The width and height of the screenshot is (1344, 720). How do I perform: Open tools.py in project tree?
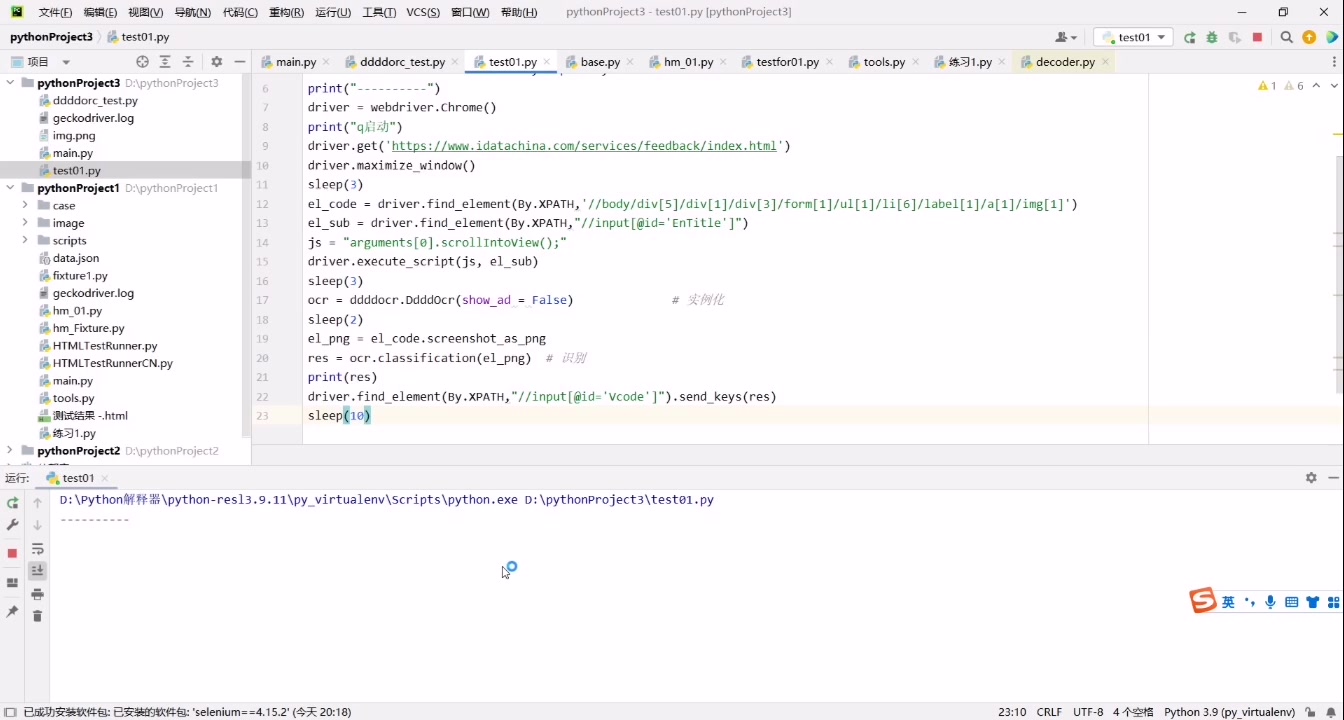click(x=73, y=398)
